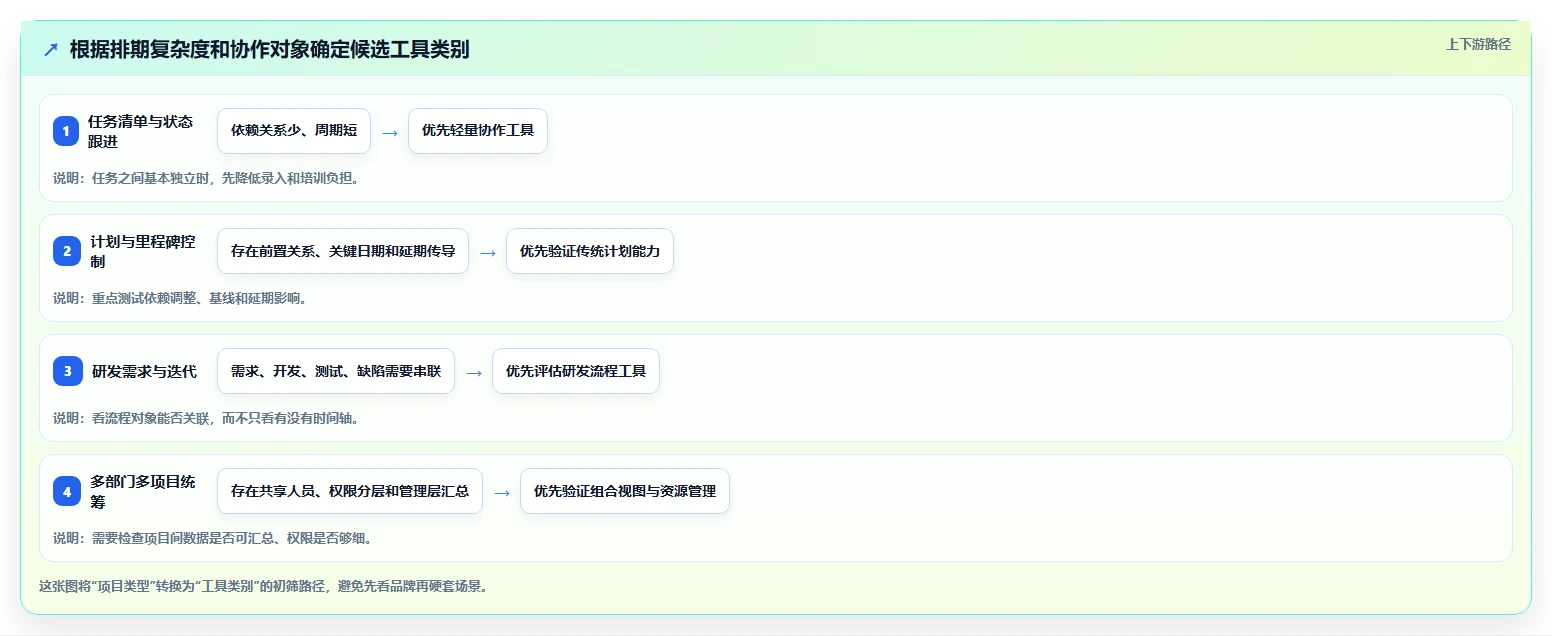Image resolution: width=1552 pixels, height=636 pixels.
Task: Click arrow before '优先评估研发流程工具'
Action: pyautogui.click(x=474, y=372)
